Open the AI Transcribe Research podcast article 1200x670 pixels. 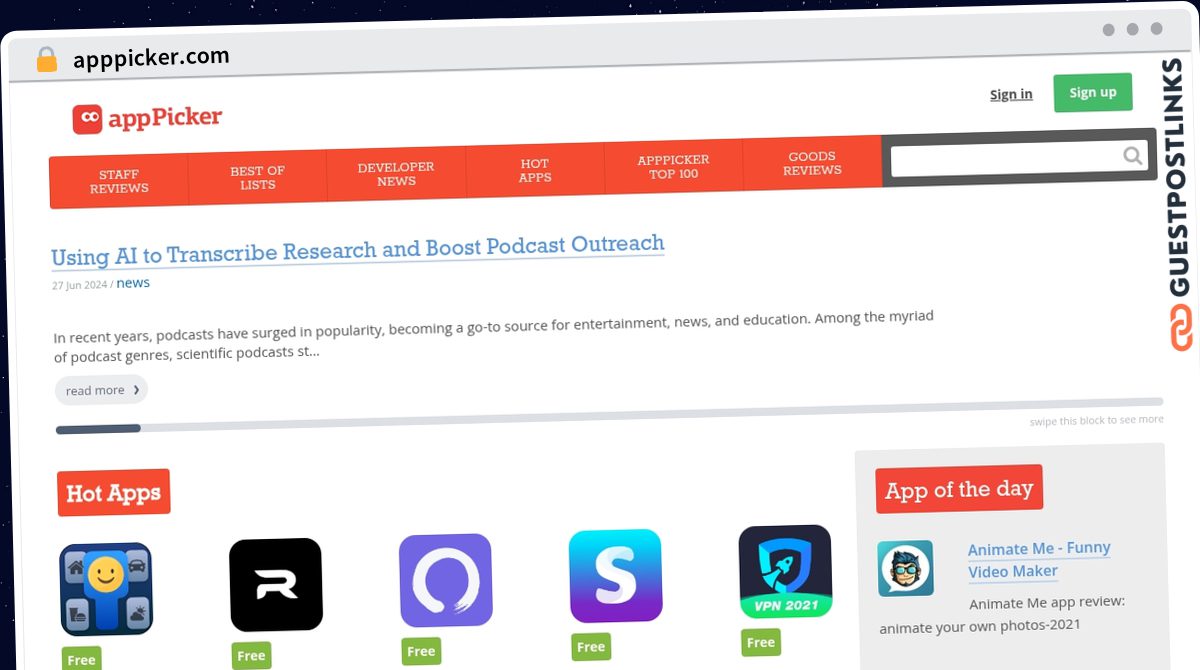(x=358, y=250)
